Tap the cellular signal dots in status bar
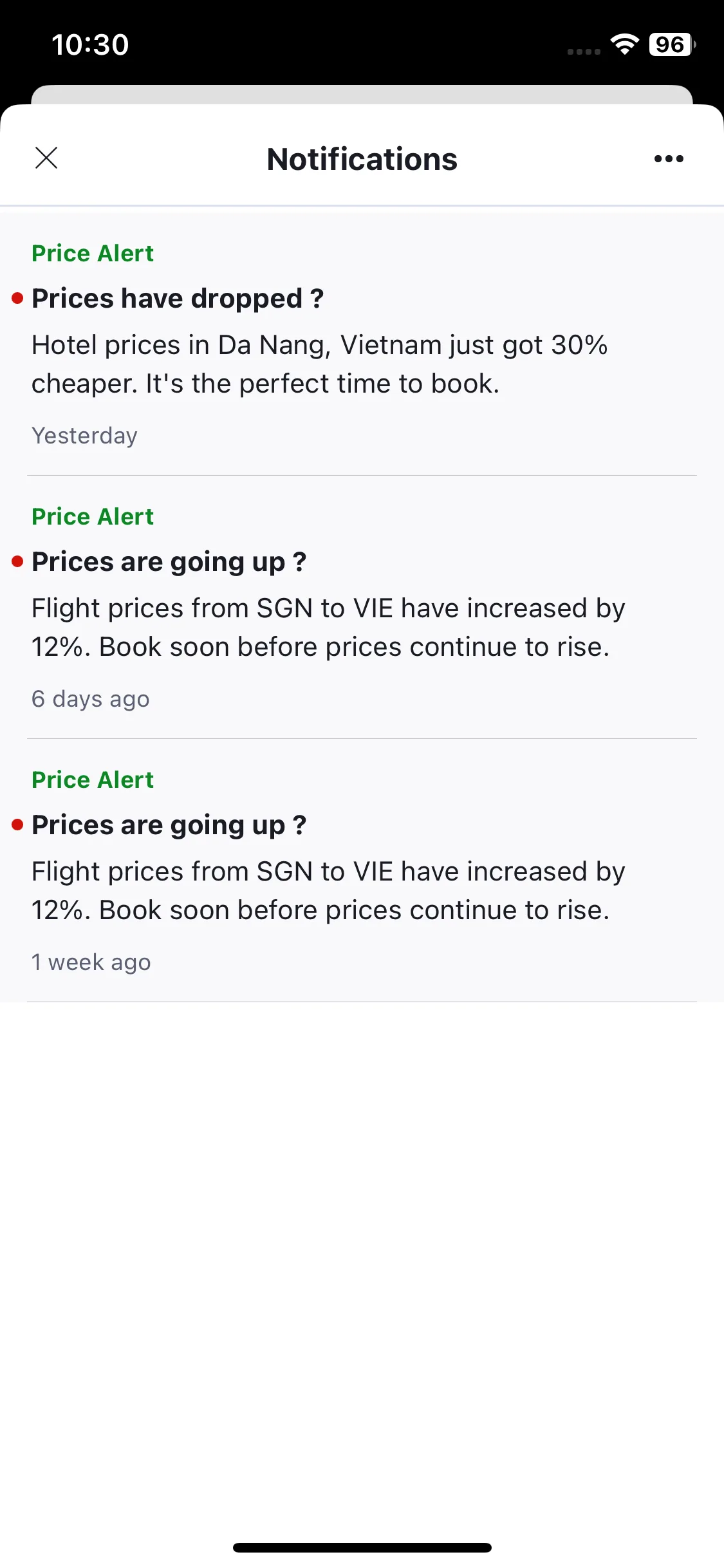Viewport: 724px width, 1568px height. (x=584, y=51)
